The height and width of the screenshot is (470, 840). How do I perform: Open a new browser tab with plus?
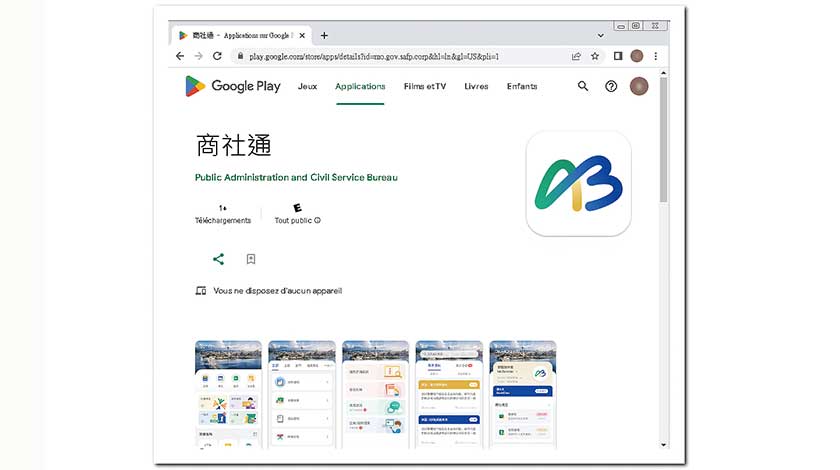(324, 35)
